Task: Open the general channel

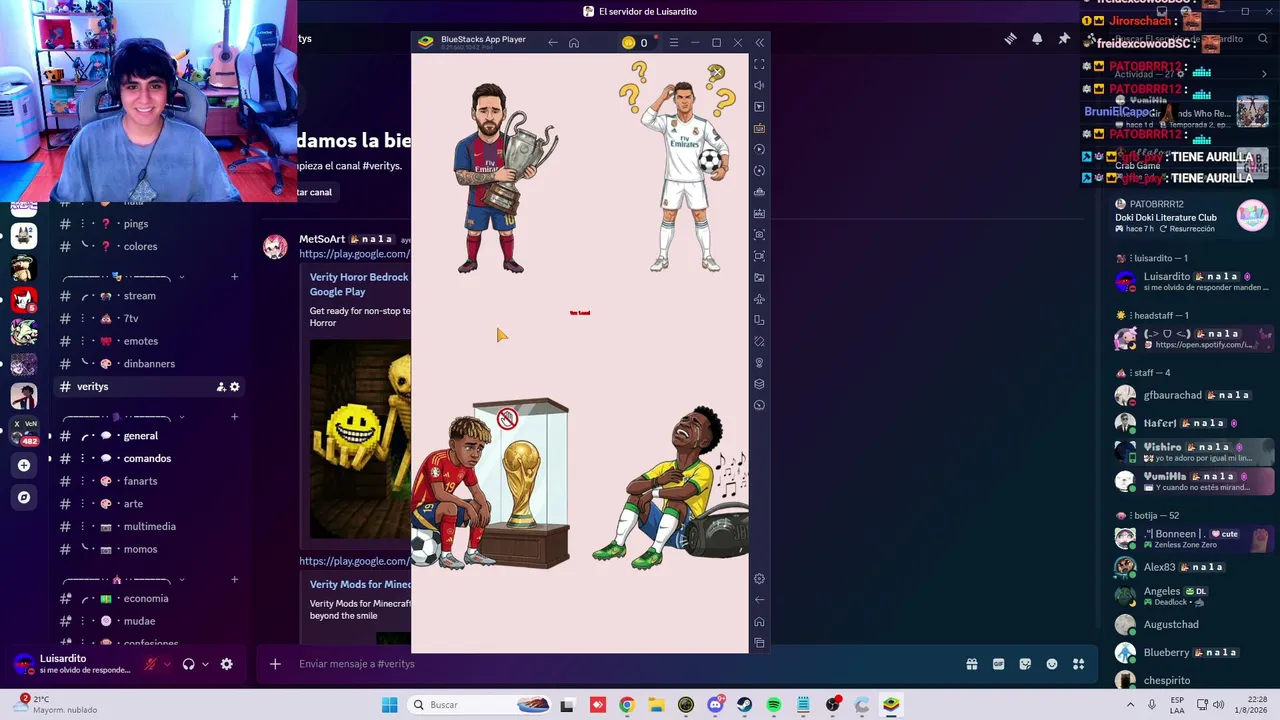Action: (150, 436)
